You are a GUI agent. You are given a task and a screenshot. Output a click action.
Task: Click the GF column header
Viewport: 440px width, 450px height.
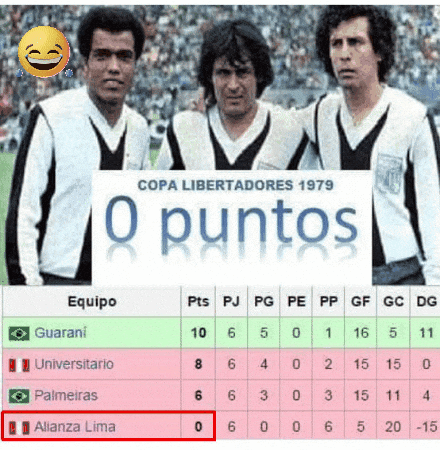[361, 301]
